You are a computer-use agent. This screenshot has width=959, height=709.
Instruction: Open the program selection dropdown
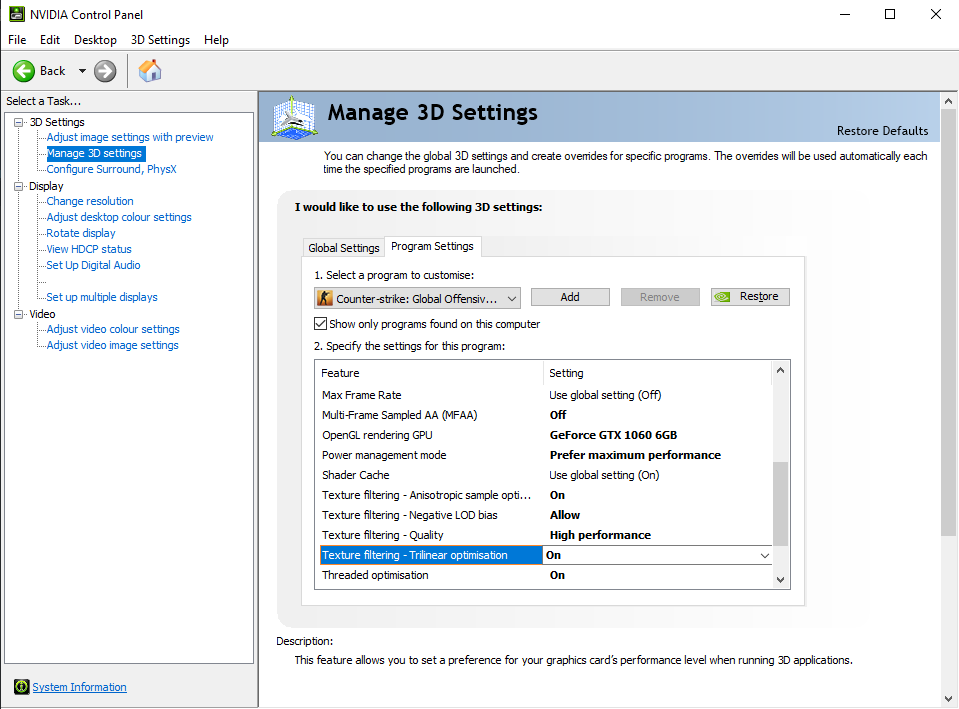click(512, 298)
